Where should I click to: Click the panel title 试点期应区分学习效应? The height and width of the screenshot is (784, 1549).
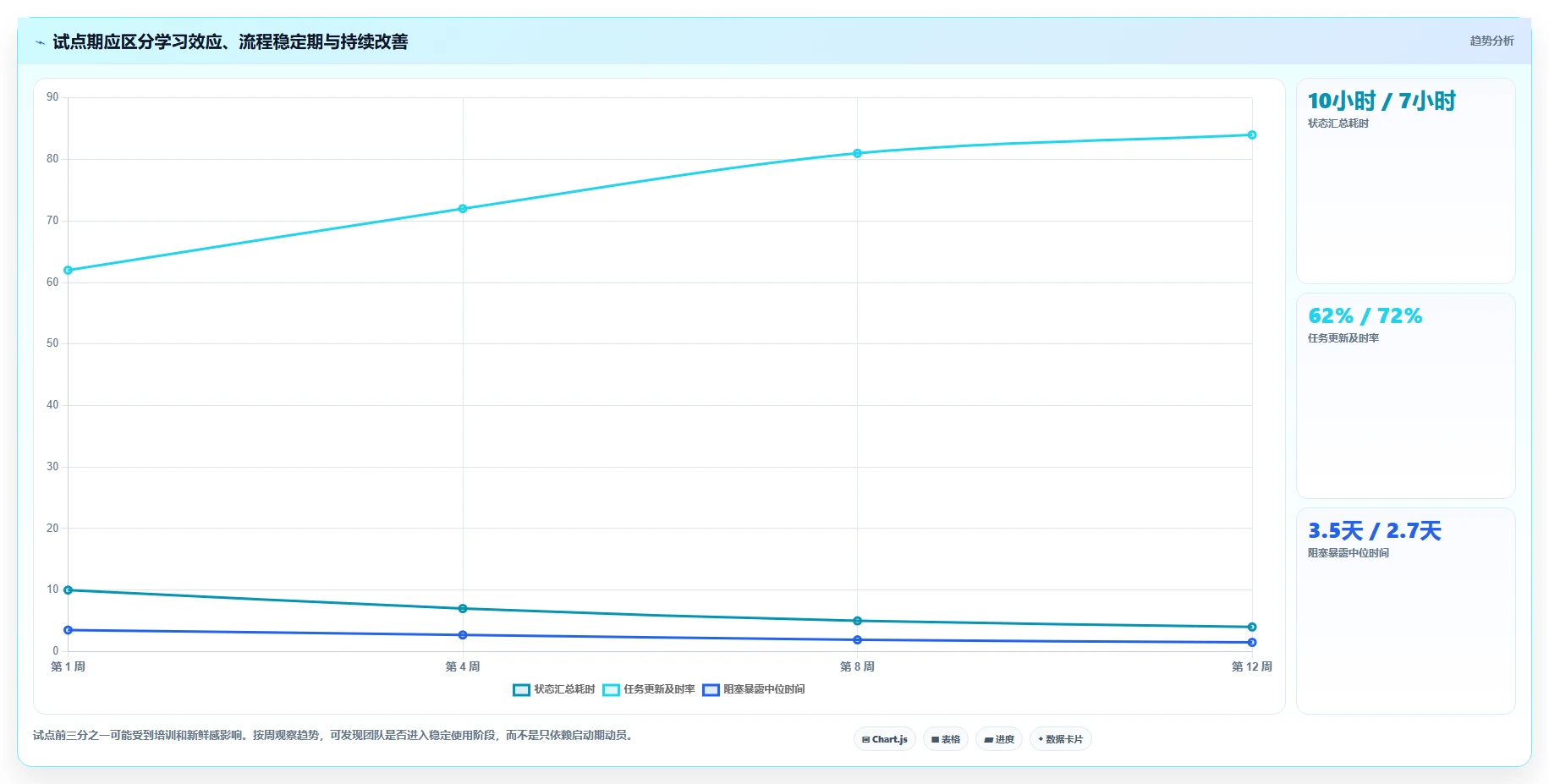click(x=230, y=42)
